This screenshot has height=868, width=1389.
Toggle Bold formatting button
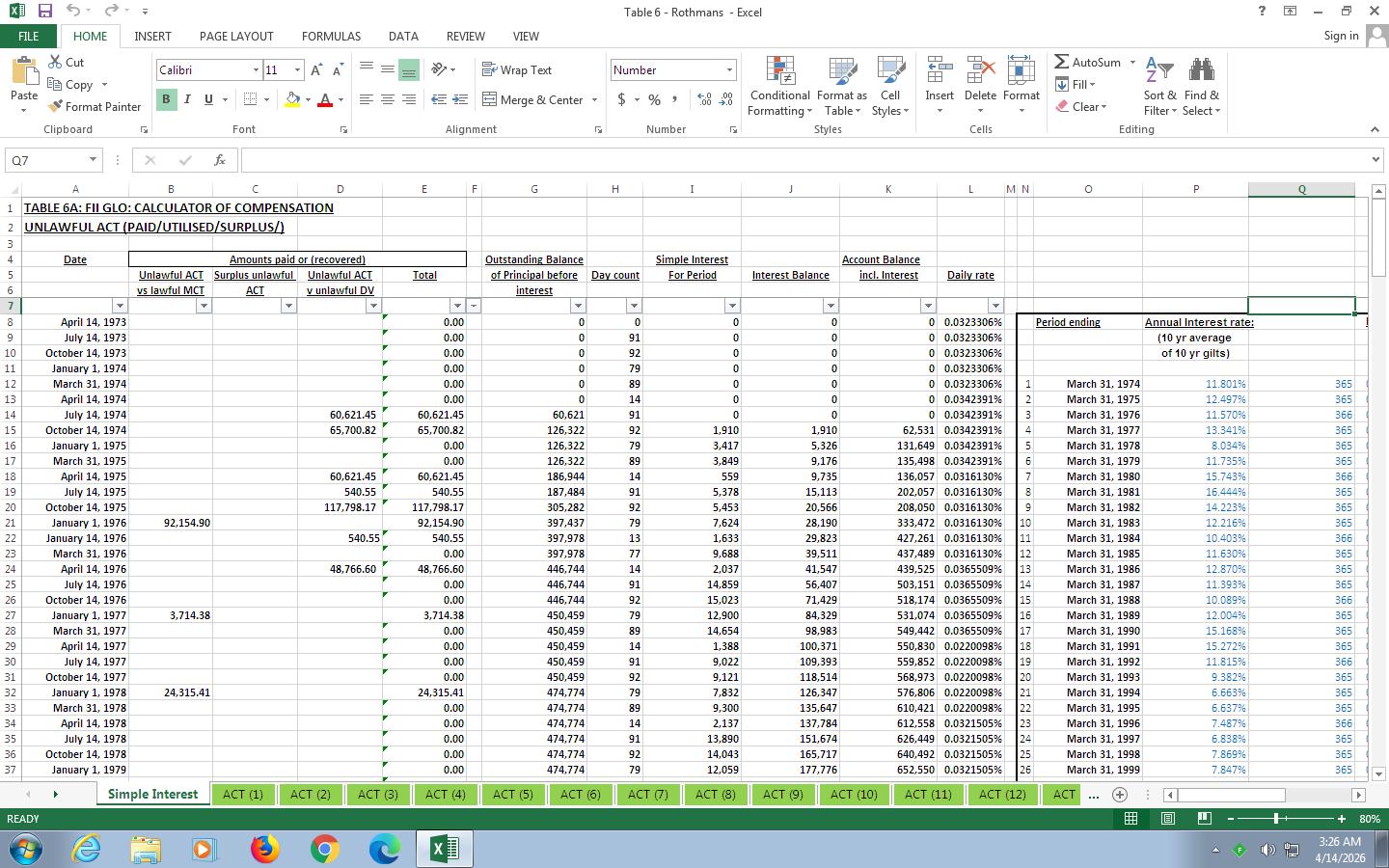(x=166, y=99)
